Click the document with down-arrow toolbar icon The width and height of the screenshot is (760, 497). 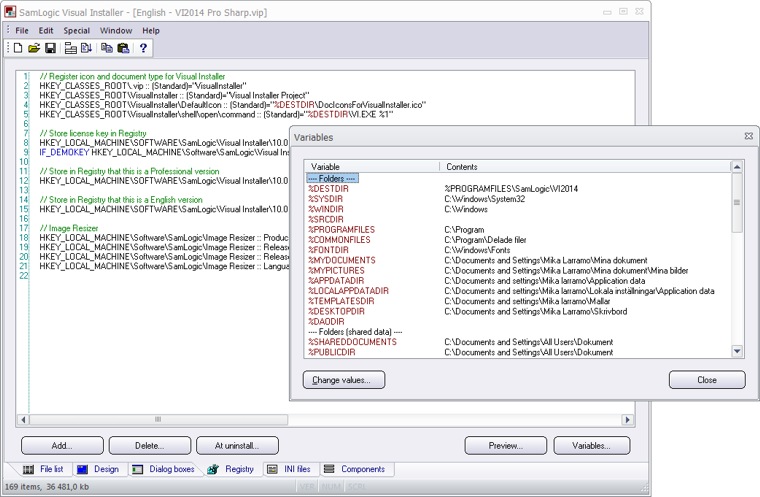coord(86,48)
